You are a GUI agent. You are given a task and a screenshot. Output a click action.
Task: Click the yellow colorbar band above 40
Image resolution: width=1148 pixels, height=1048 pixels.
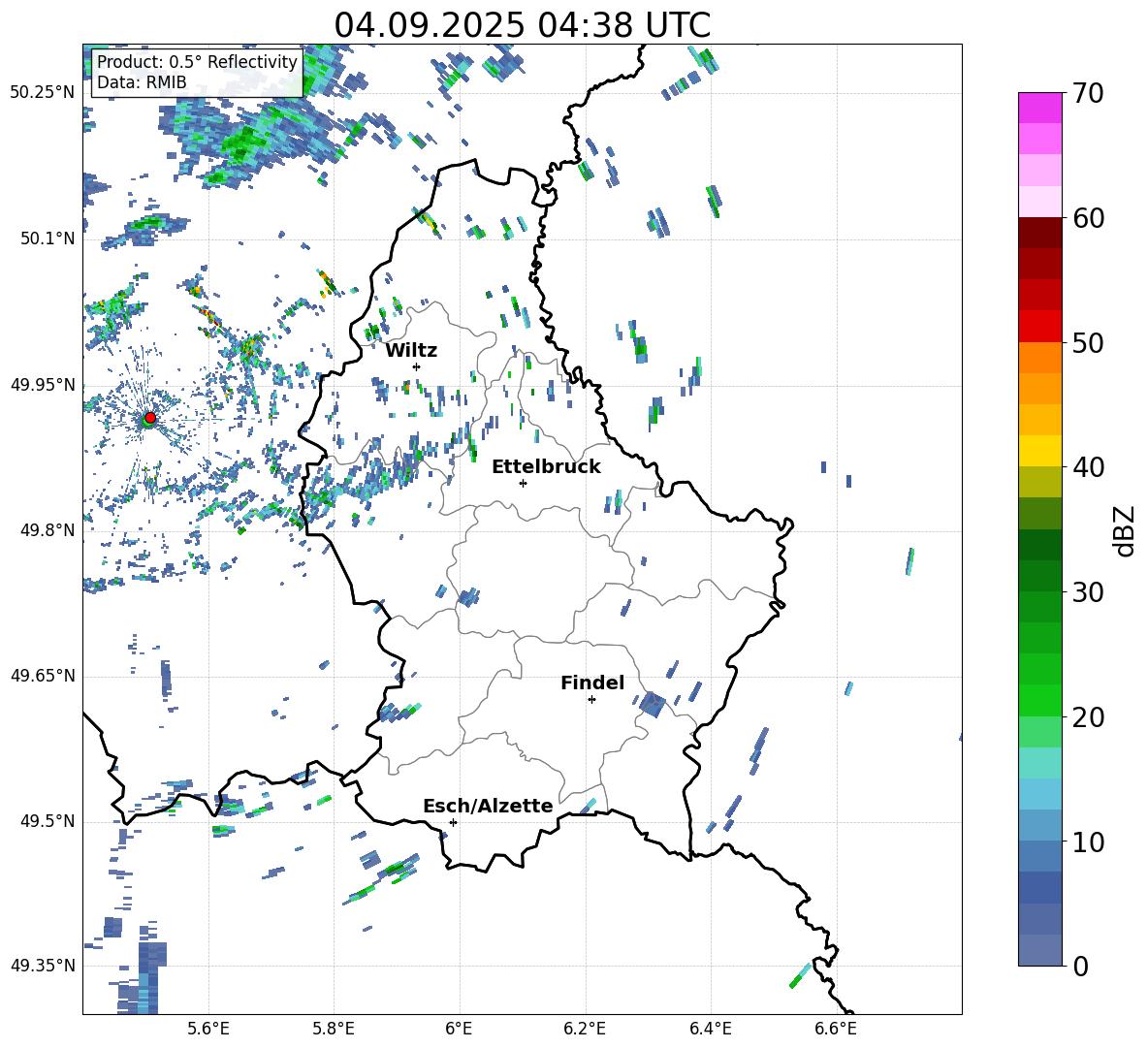(1039, 451)
